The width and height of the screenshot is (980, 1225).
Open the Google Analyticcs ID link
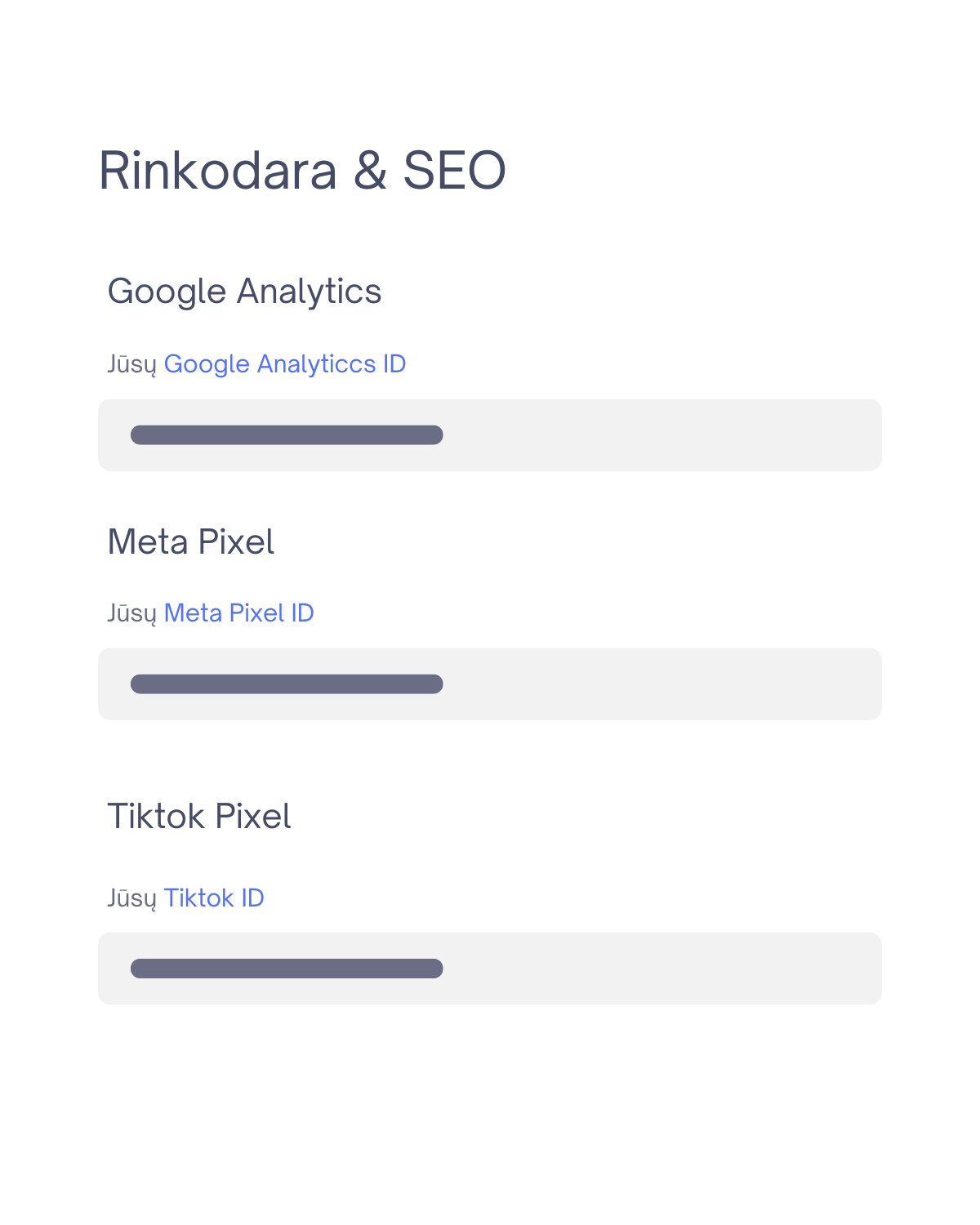285,364
